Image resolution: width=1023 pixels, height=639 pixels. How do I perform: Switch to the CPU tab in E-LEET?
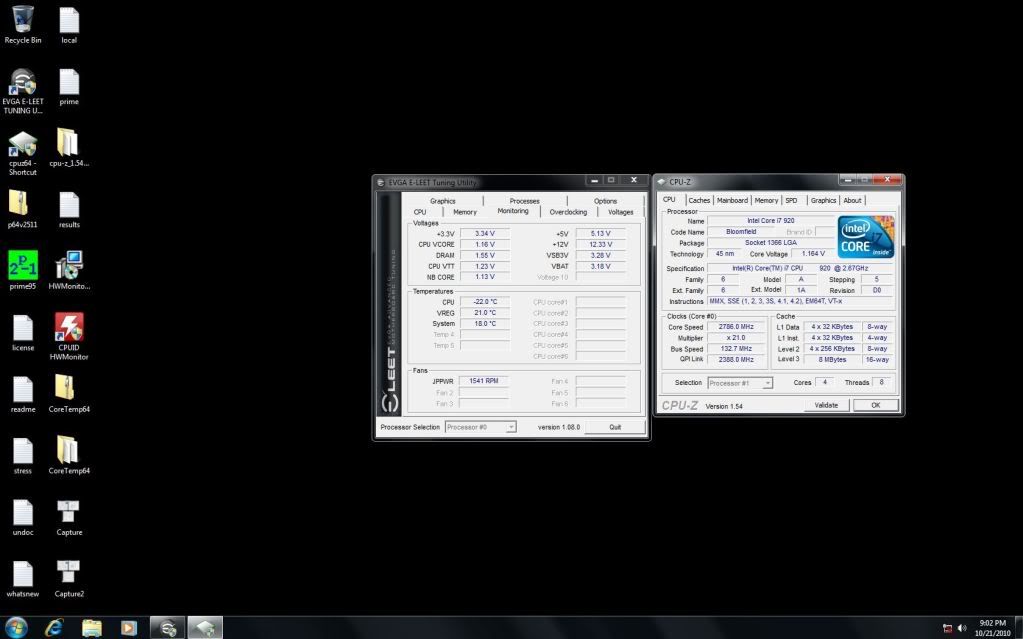tap(420, 212)
